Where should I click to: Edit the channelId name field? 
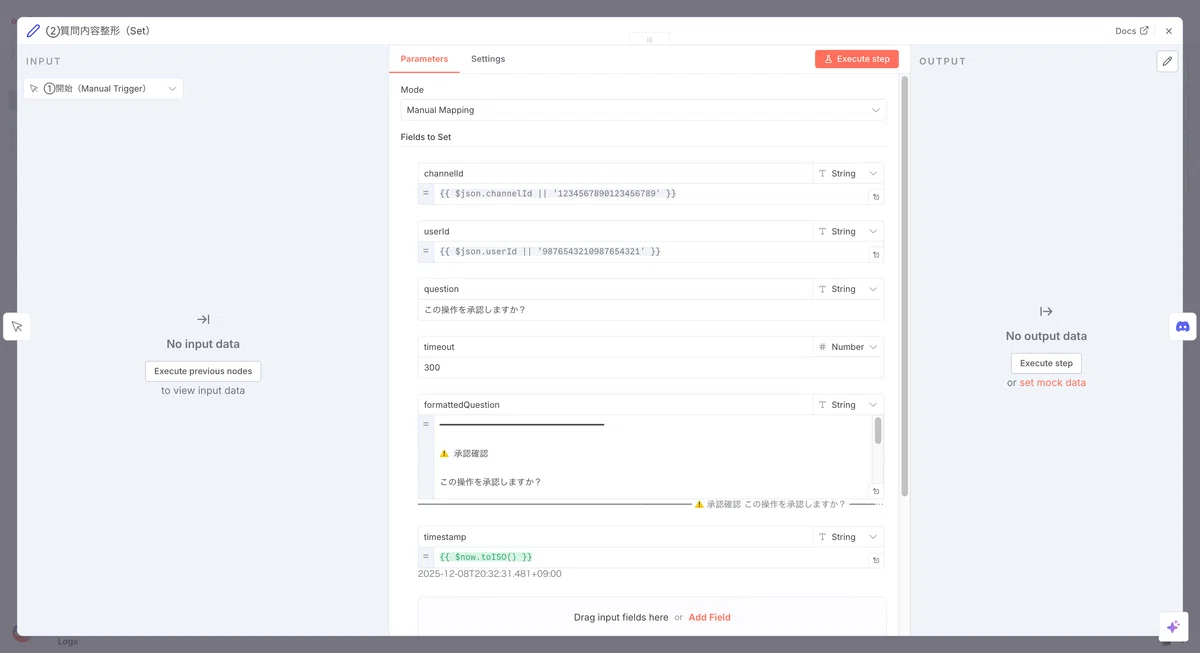(x=615, y=174)
